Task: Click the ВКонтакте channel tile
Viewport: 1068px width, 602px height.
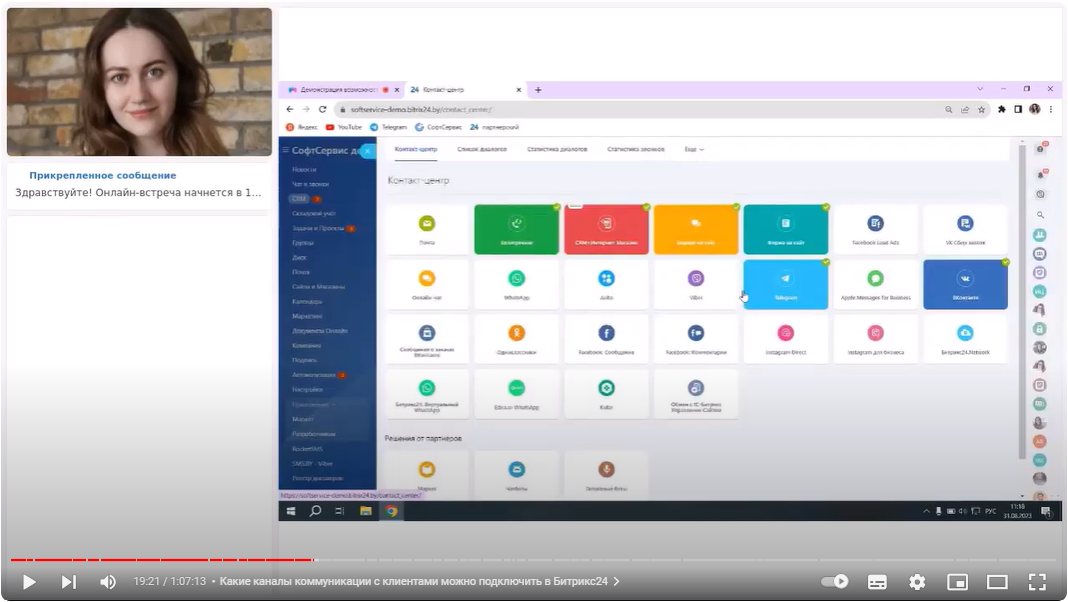Action: (x=965, y=284)
